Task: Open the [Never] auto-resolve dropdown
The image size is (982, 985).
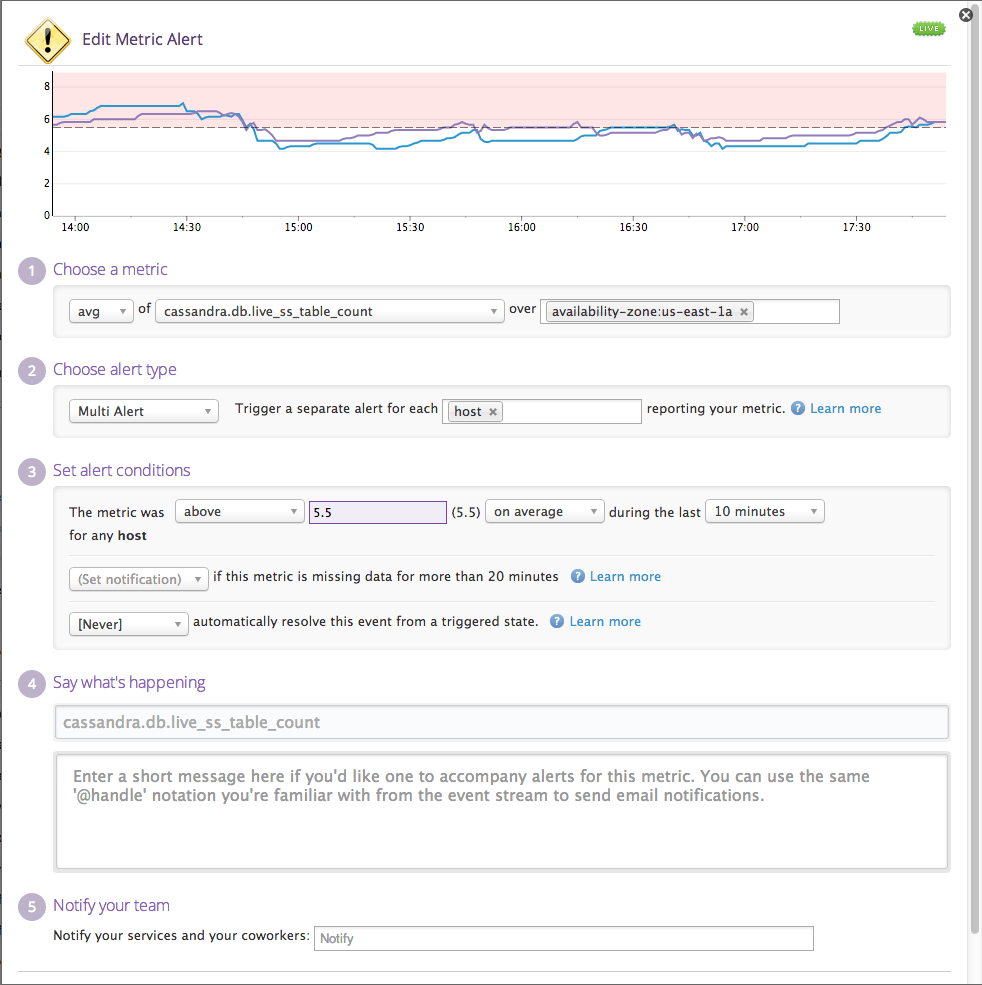Action: (x=128, y=623)
